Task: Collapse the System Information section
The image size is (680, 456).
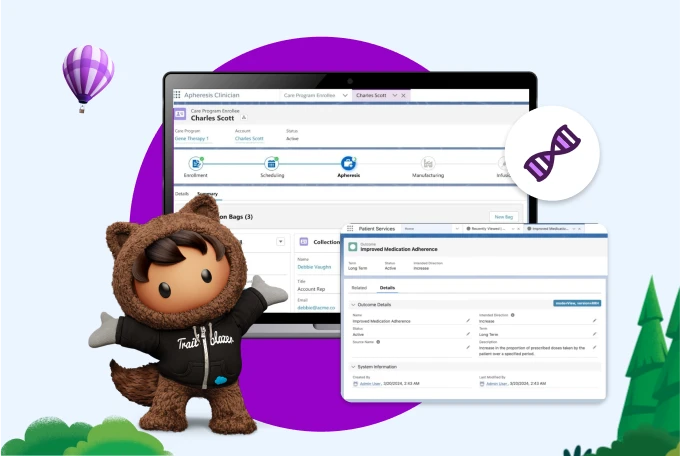Action: click(x=353, y=367)
